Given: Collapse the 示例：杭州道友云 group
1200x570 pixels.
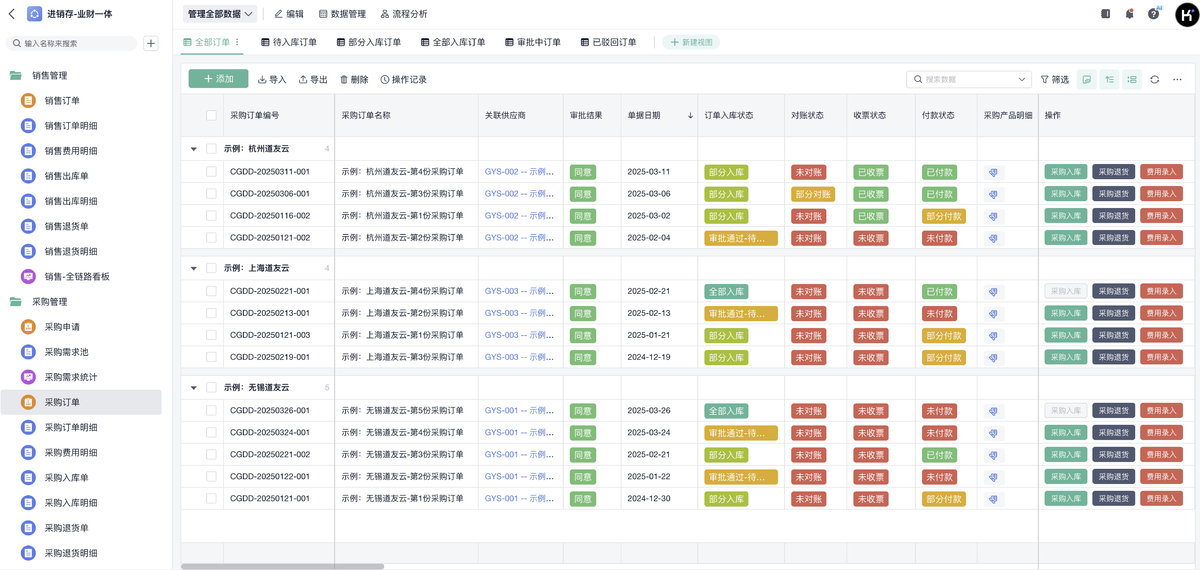Looking at the screenshot, I should click(194, 149).
